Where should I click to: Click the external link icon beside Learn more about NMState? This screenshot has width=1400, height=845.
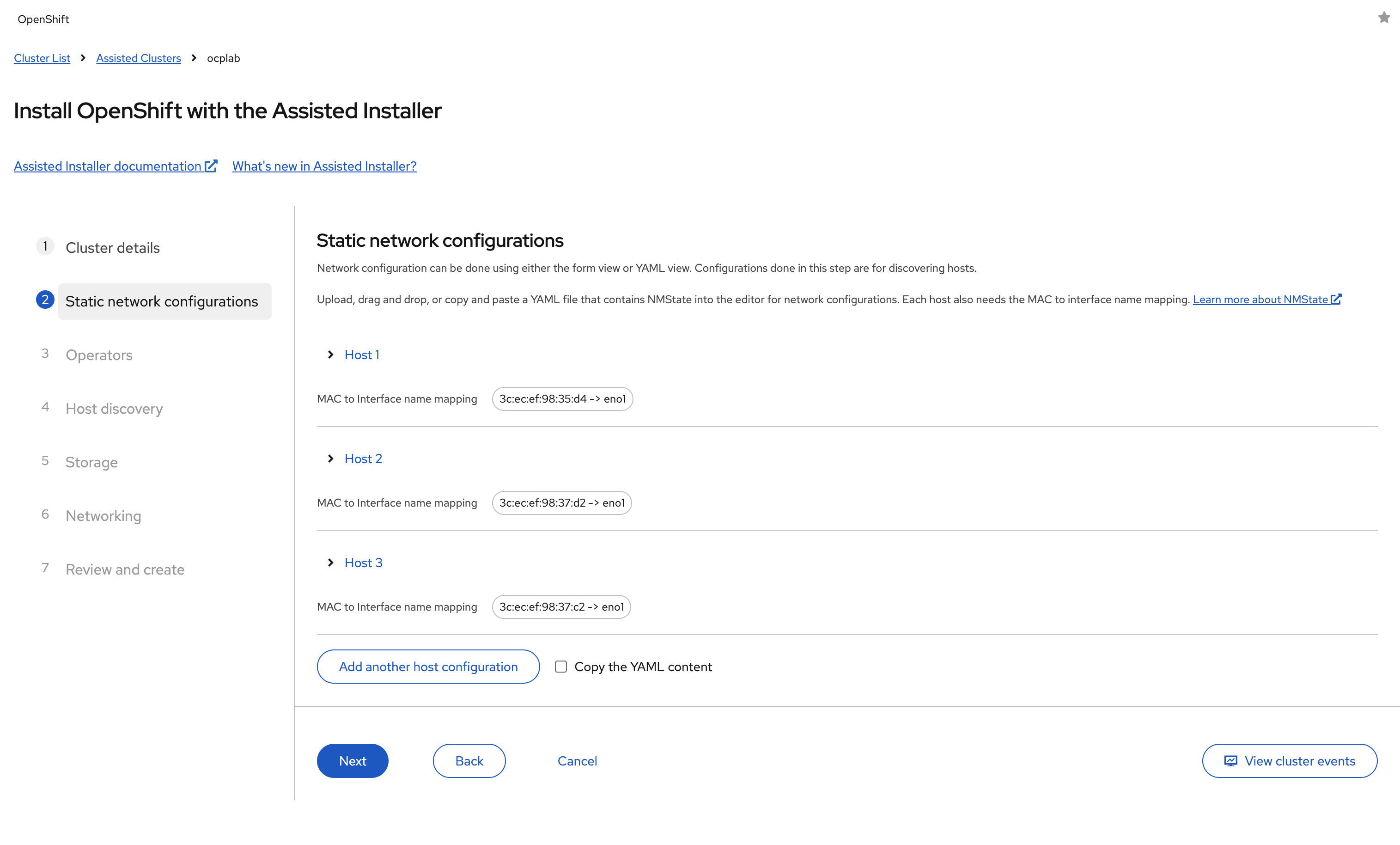click(1336, 299)
